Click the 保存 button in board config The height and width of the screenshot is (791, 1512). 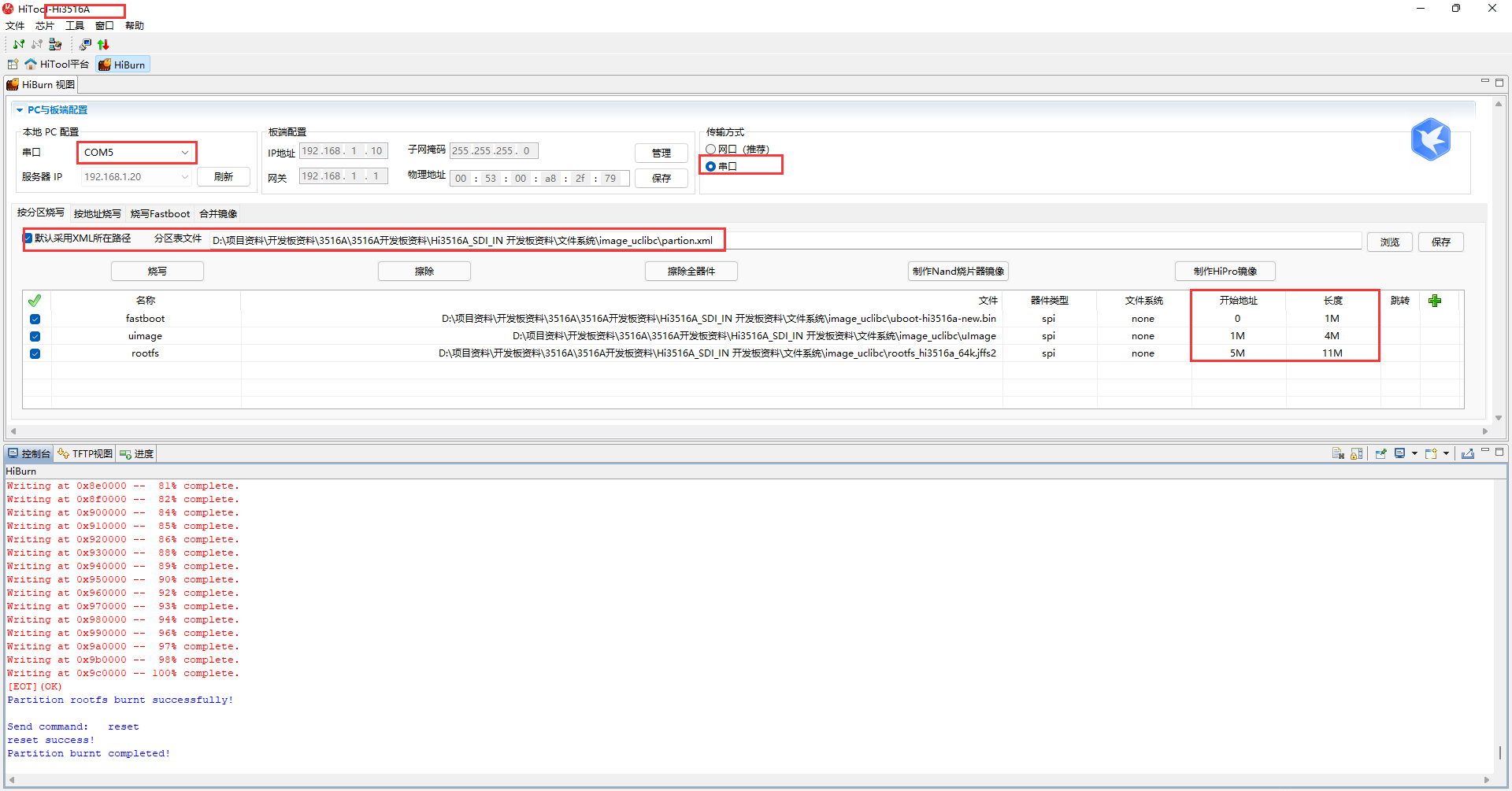[x=661, y=179]
